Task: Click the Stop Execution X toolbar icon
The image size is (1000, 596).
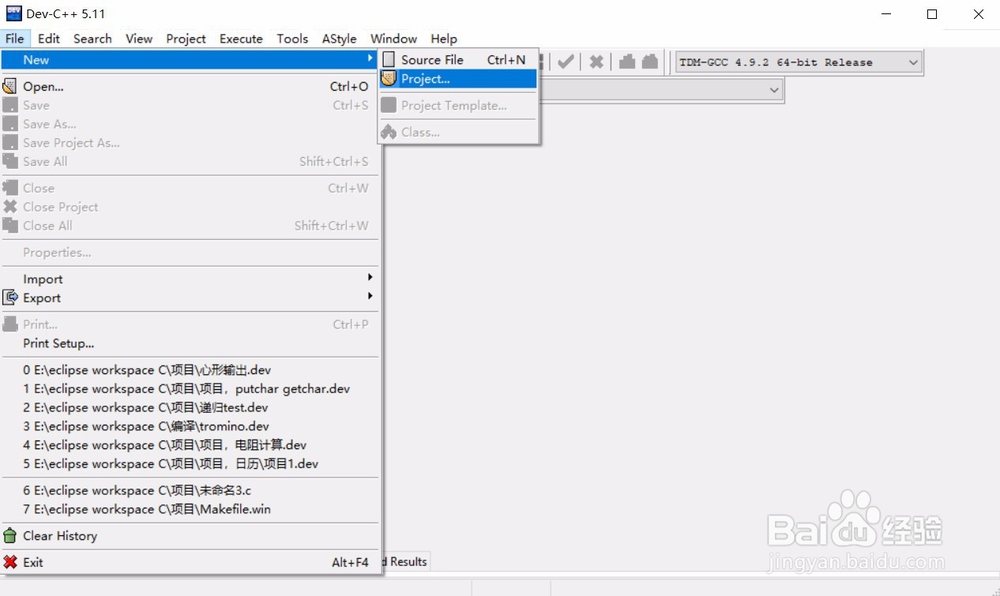Action: (x=596, y=62)
